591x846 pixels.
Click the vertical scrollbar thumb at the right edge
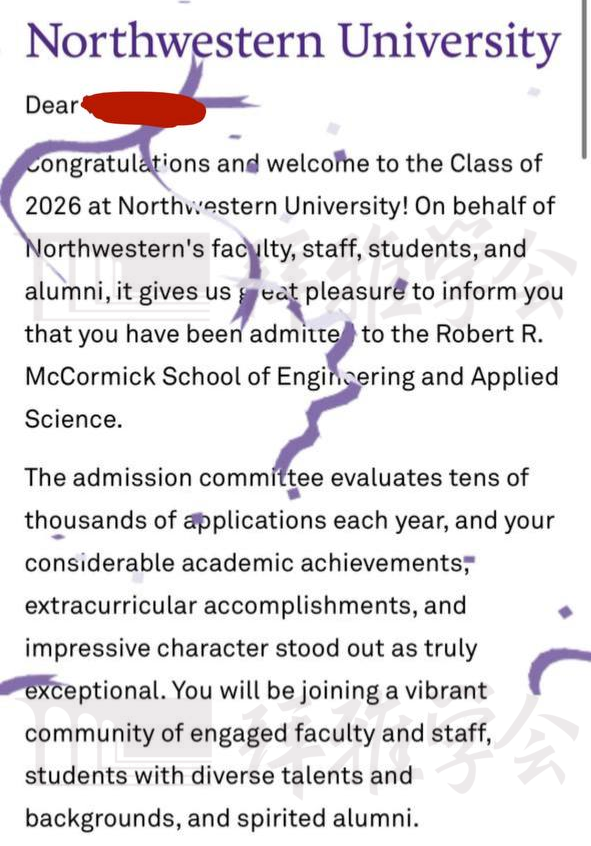584,79
